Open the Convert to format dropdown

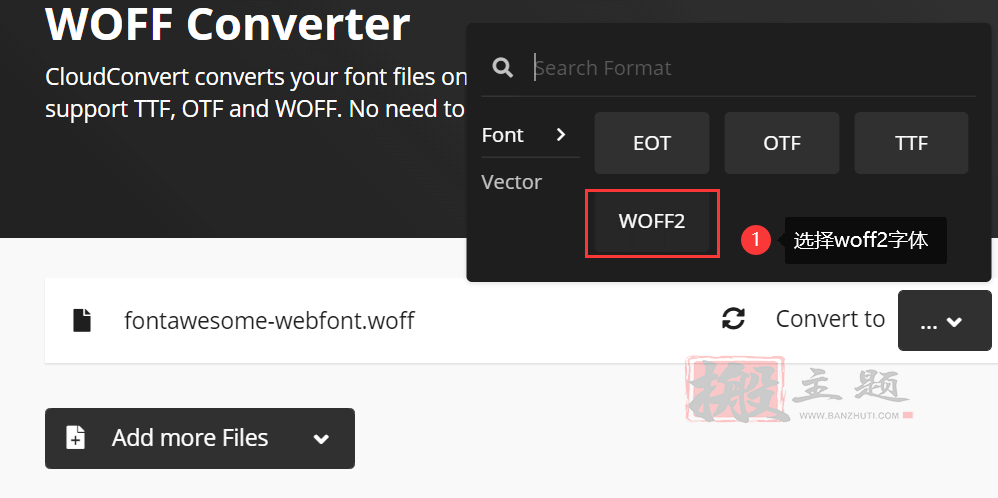coord(945,320)
